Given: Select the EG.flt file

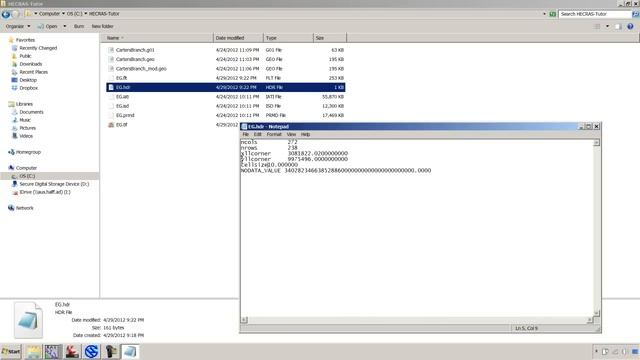Looking at the screenshot, I should point(121,78).
